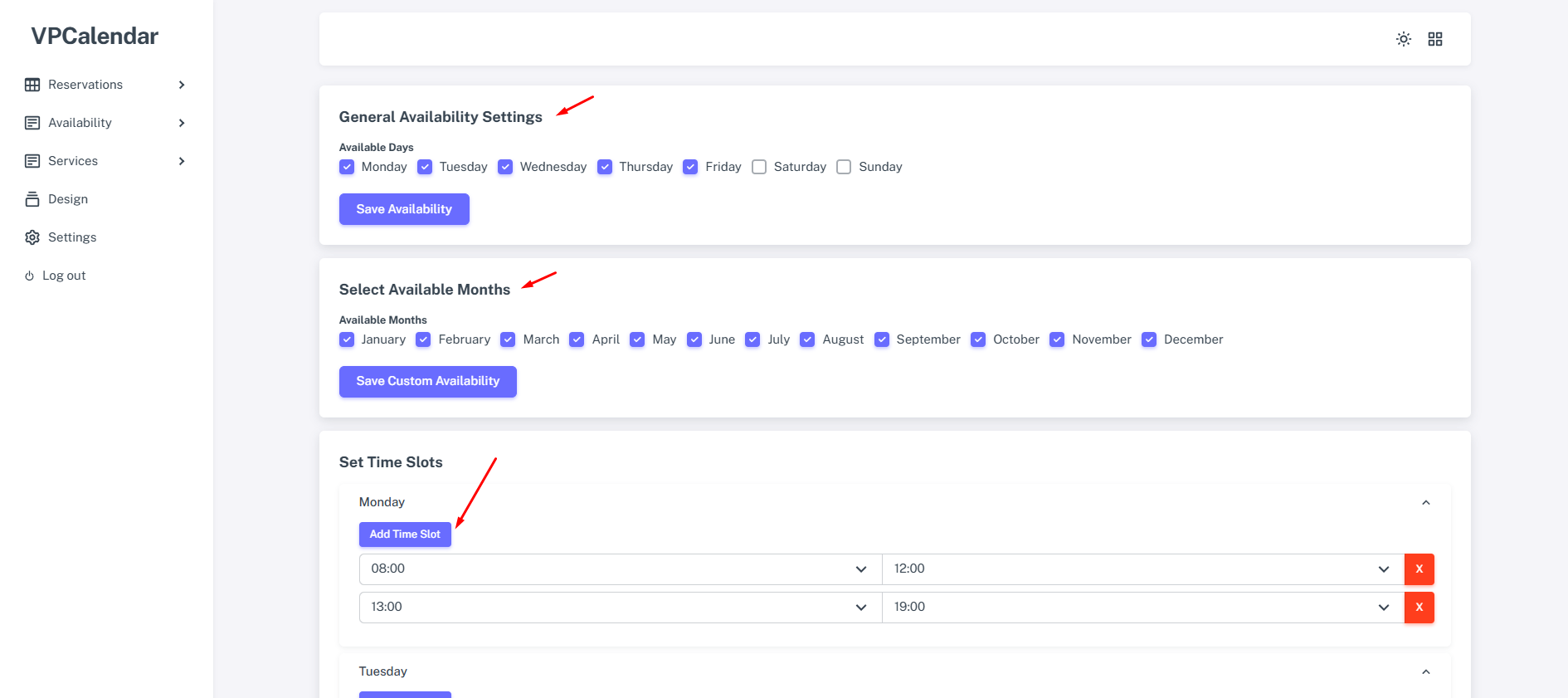Open Settings via the gear icon
Screen dimensions: 1568x698
pos(32,237)
